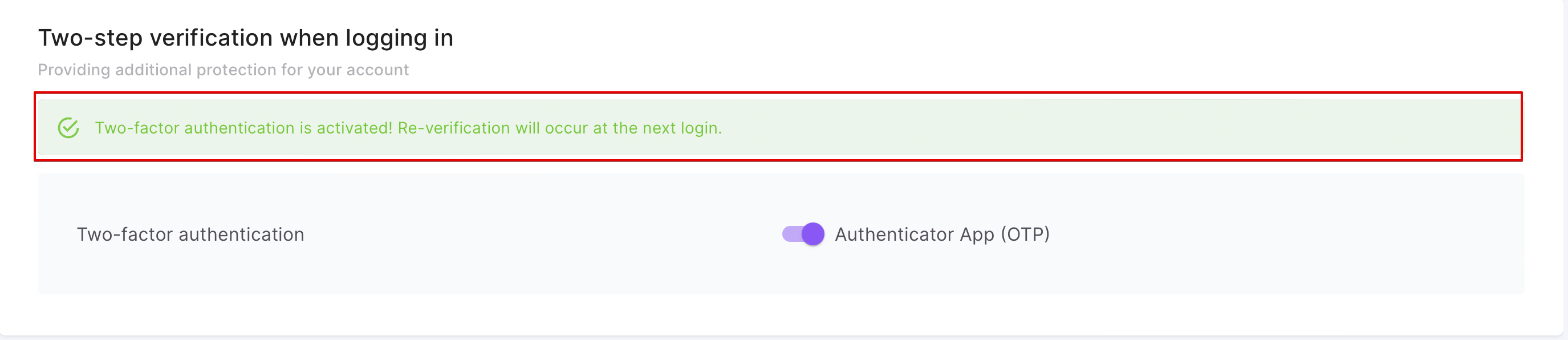
Task: Click the word Two-step in the heading
Action: point(90,38)
